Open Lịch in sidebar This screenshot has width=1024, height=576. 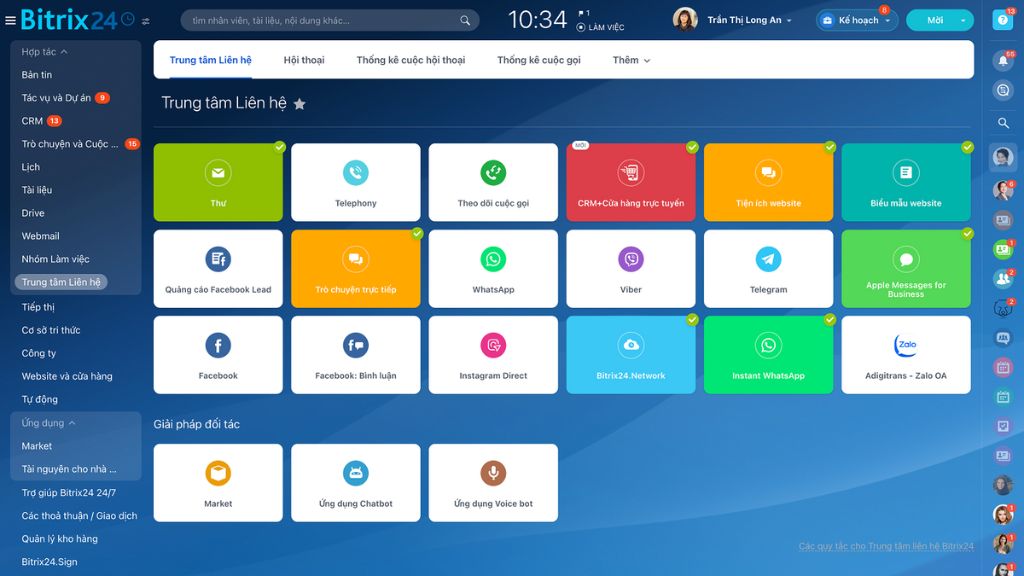click(x=31, y=167)
